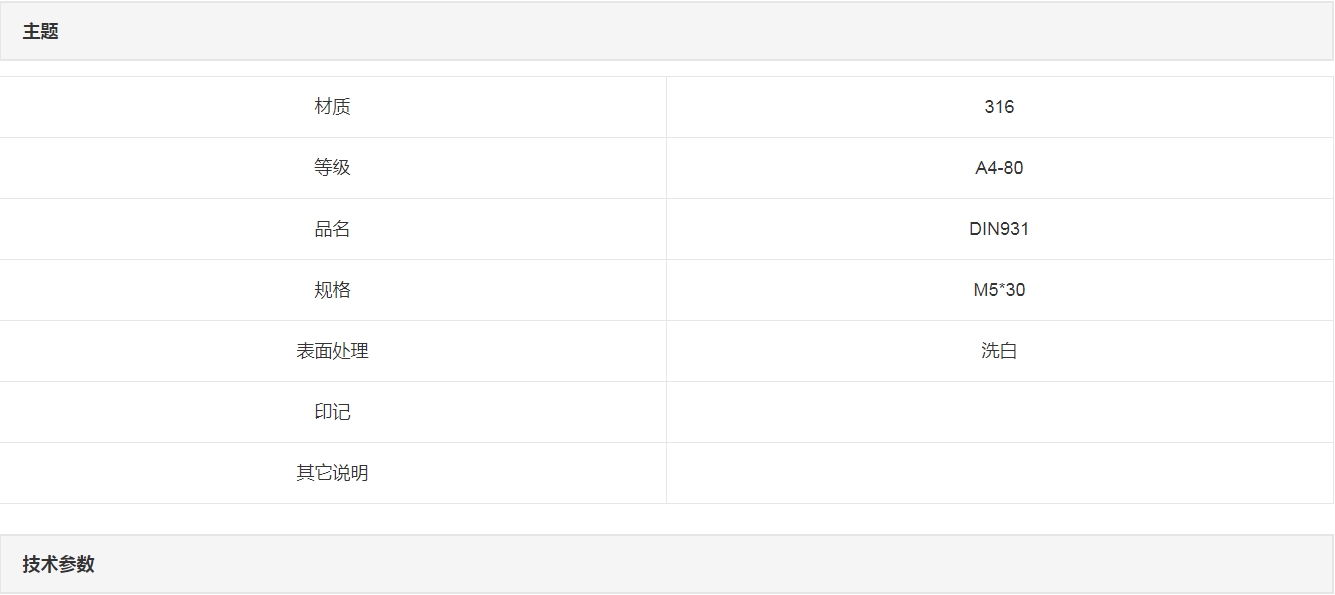Click the 其它说明 label cell
The height and width of the screenshot is (595, 1335).
point(332,473)
